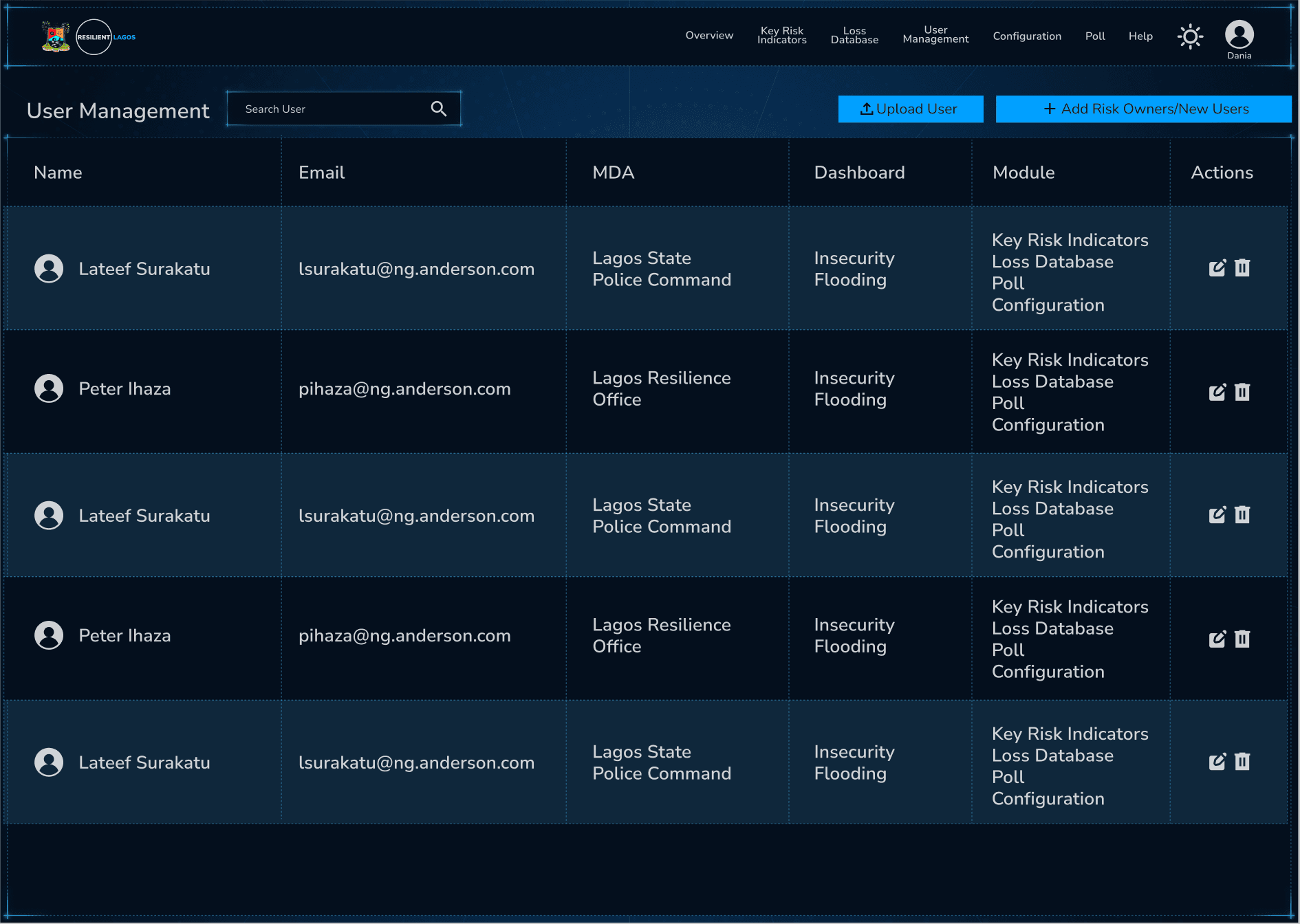Image resolution: width=1300 pixels, height=924 pixels.
Task: Edit the second Peter Ihaza row
Action: tap(1217, 639)
